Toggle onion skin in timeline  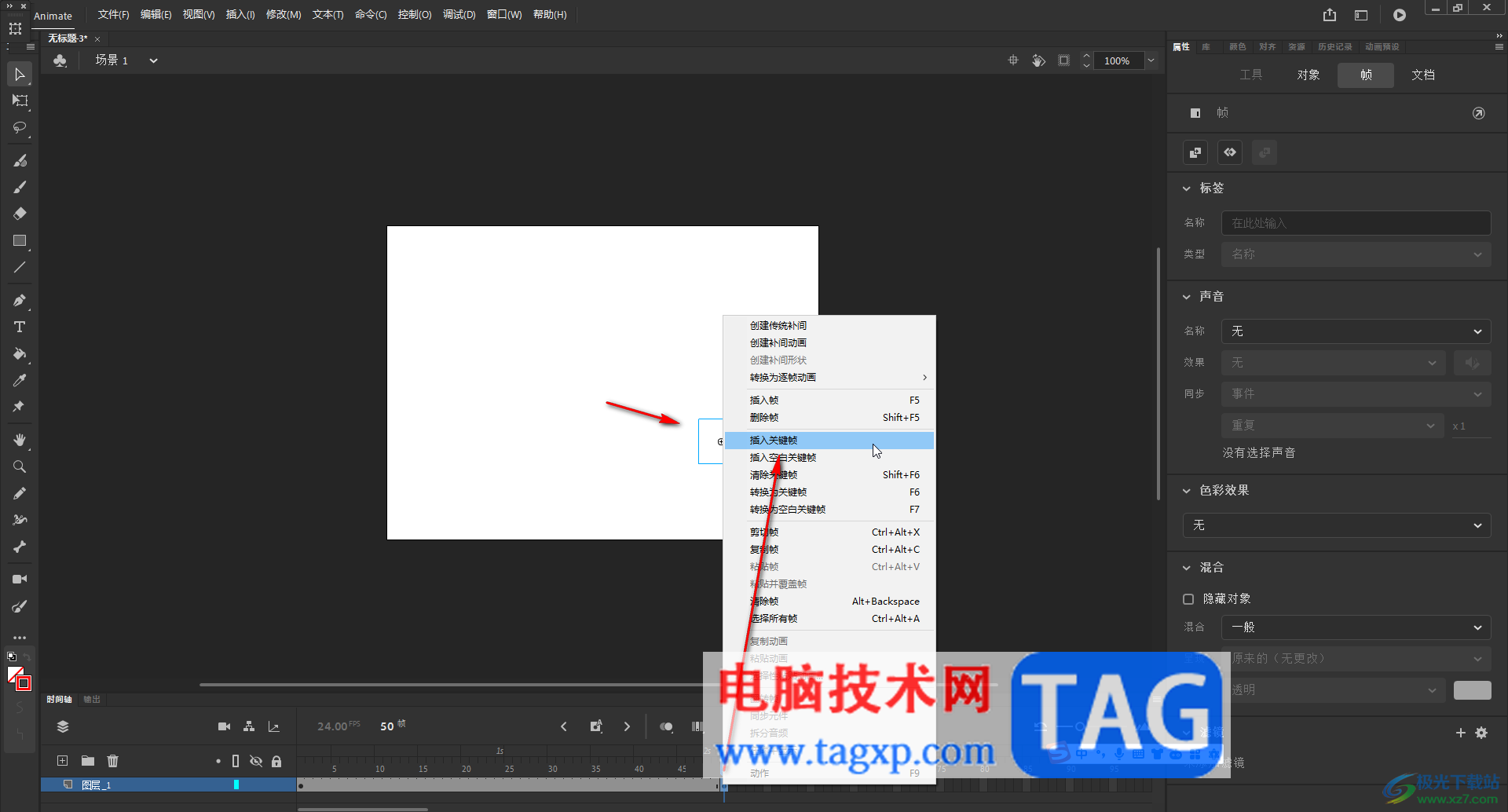coord(666,726)
